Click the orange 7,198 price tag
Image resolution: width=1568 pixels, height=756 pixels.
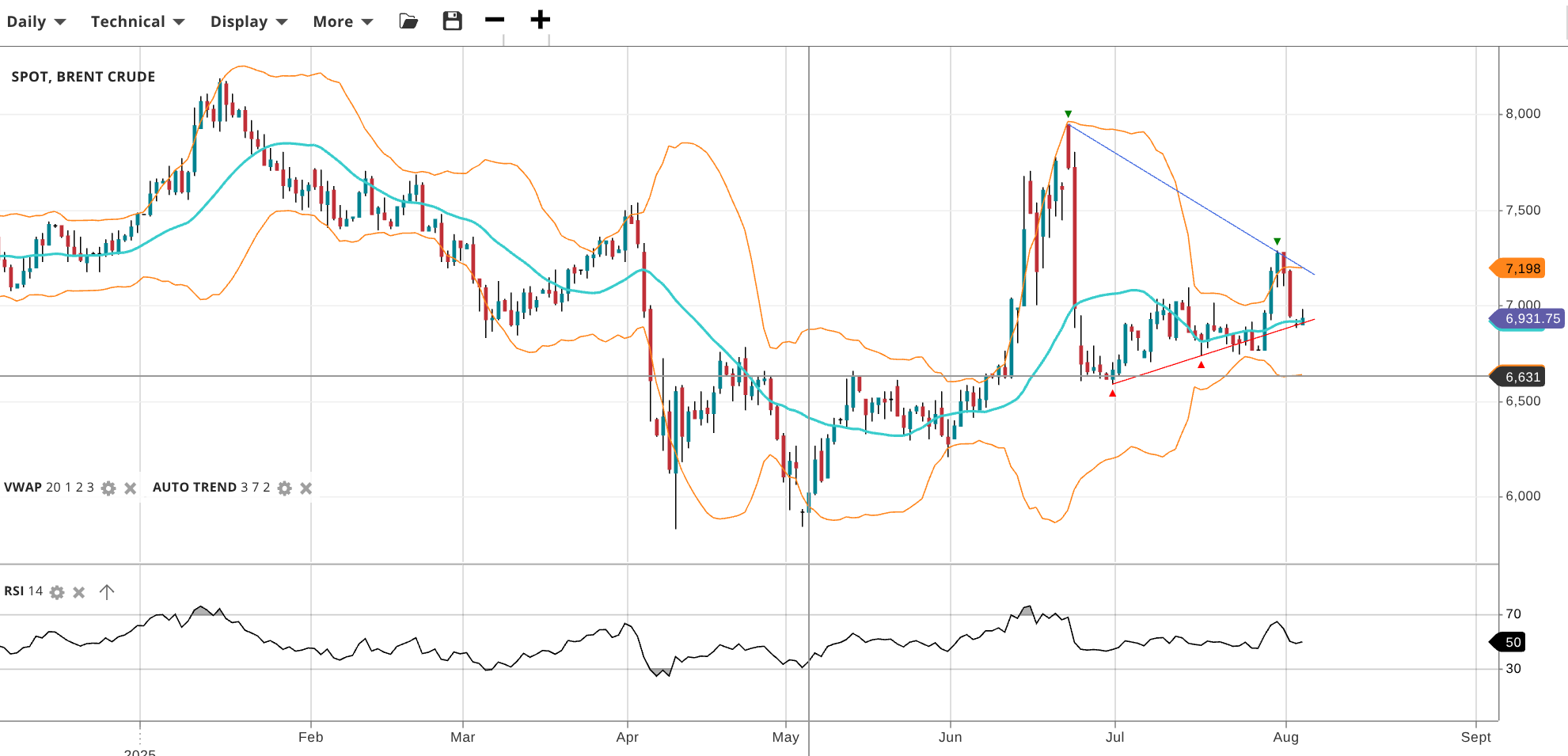[1521, 268]
